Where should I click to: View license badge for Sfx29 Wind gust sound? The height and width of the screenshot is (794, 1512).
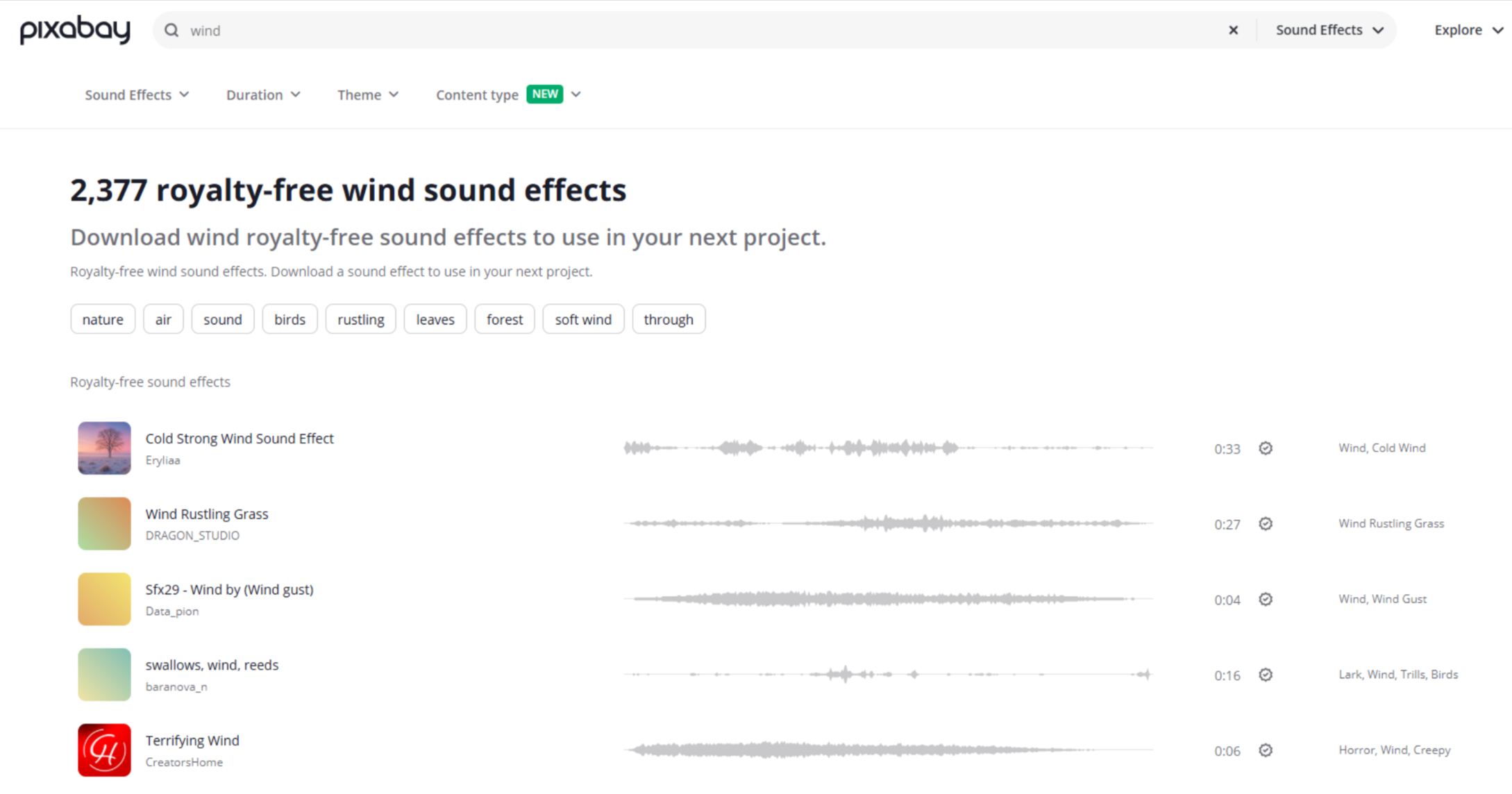[x=1266, y=599]
